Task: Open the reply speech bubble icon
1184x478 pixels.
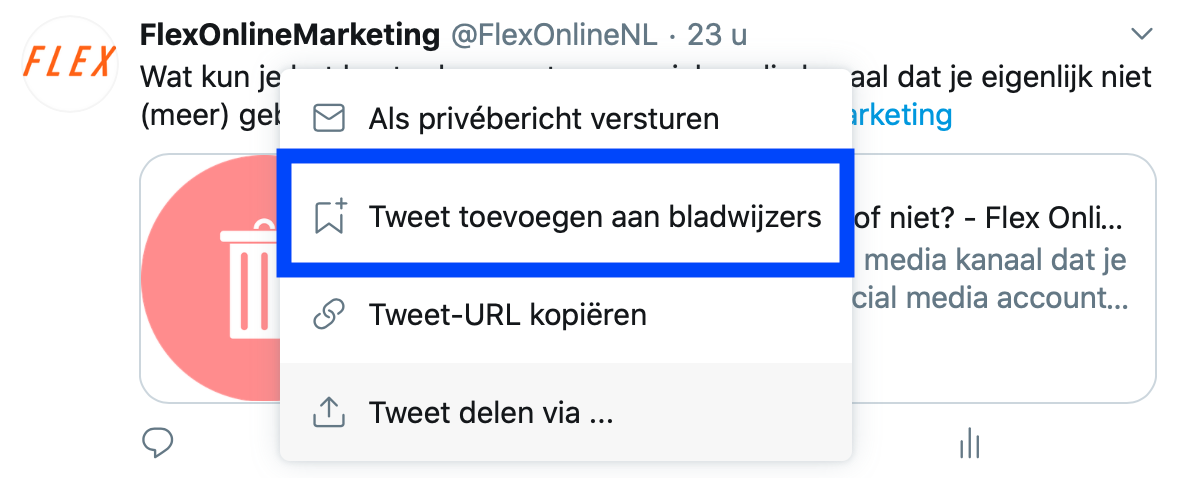Action: tap(158, 442)
